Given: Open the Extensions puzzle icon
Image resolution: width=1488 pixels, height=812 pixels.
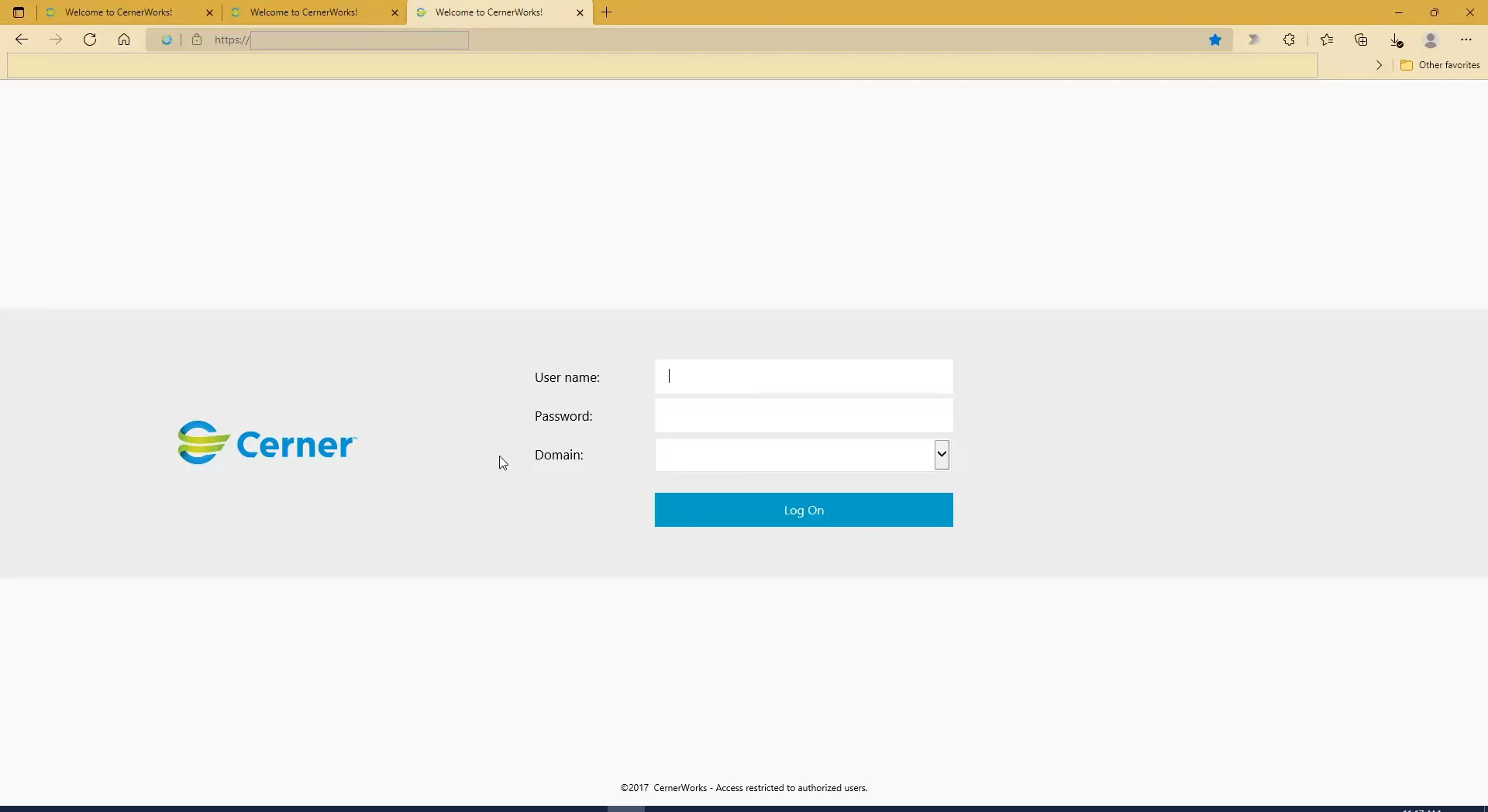Looking at the screenshot, I should [x=1290, y=40].
